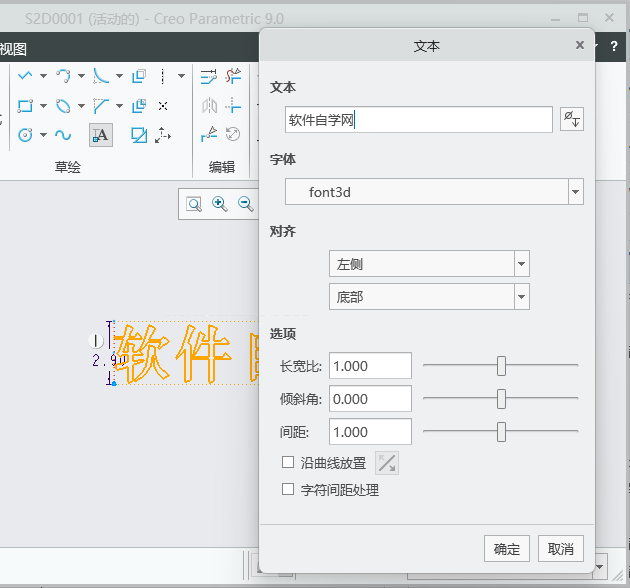630x588 pixels.
Task: Click the active Text sketch tool
Action: click(x=100, y=135)
